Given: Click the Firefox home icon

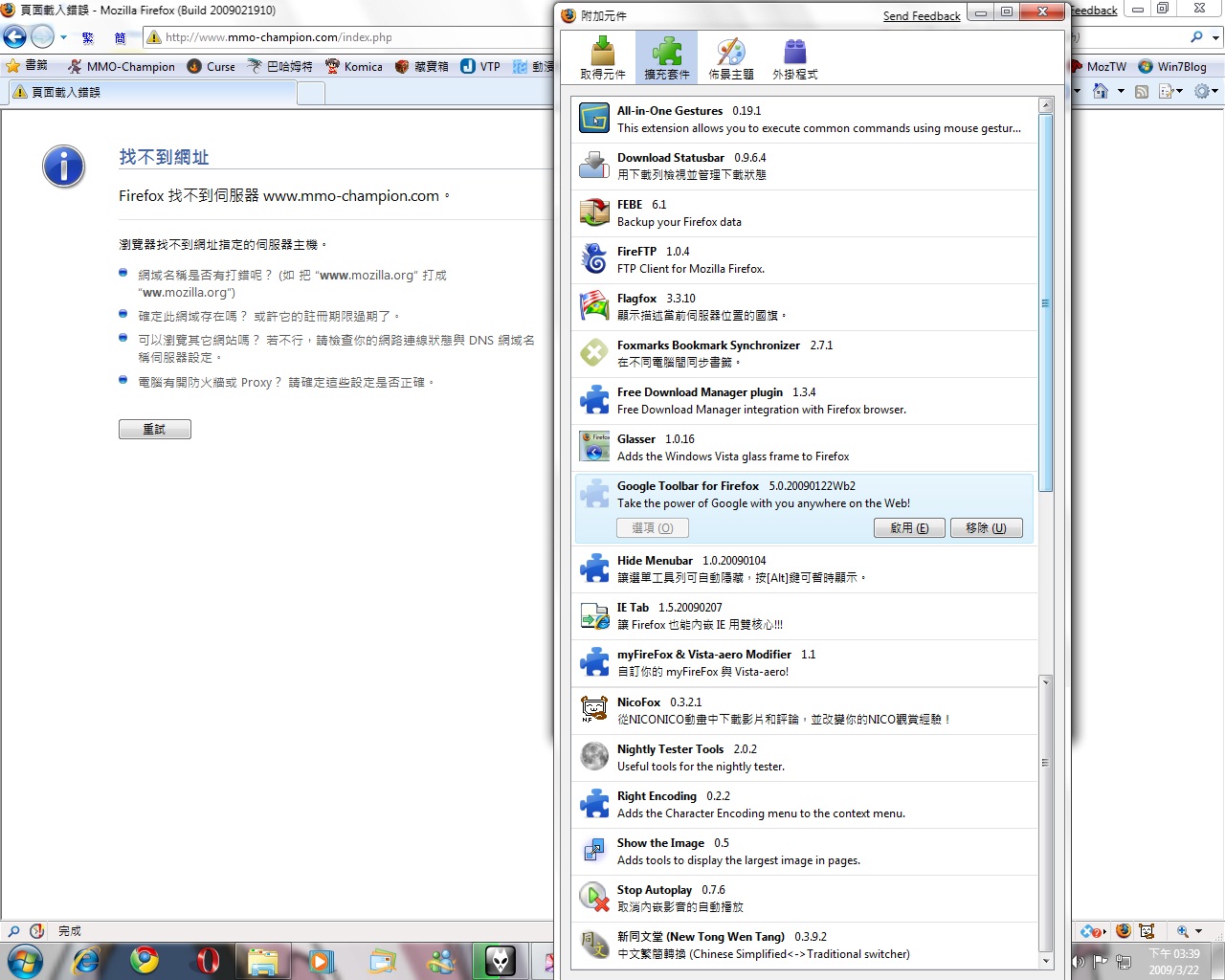Looking at the screenshot, I should 1101,91.
